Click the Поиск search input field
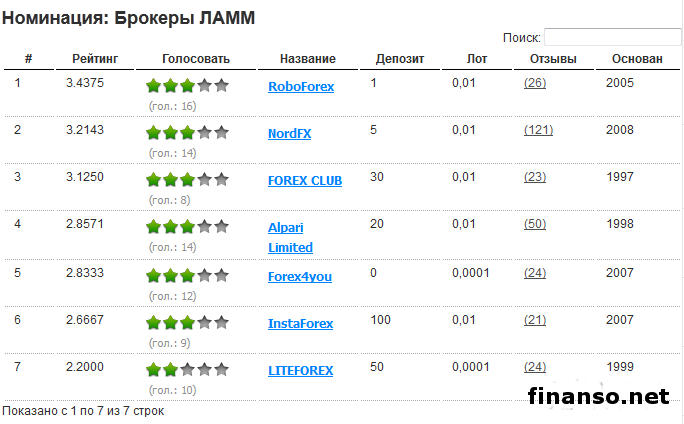The image size is (684, 424). [x=611, y=37]
